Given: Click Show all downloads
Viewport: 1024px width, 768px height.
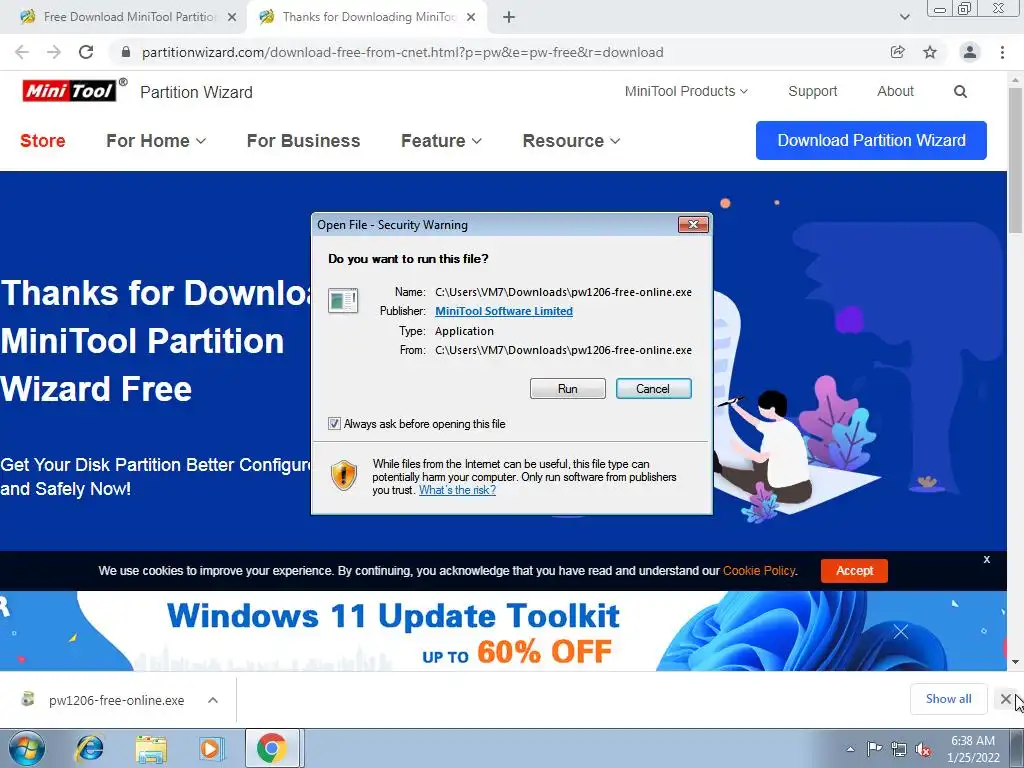Looking at the screenshot, I should [x=948, y=699].
